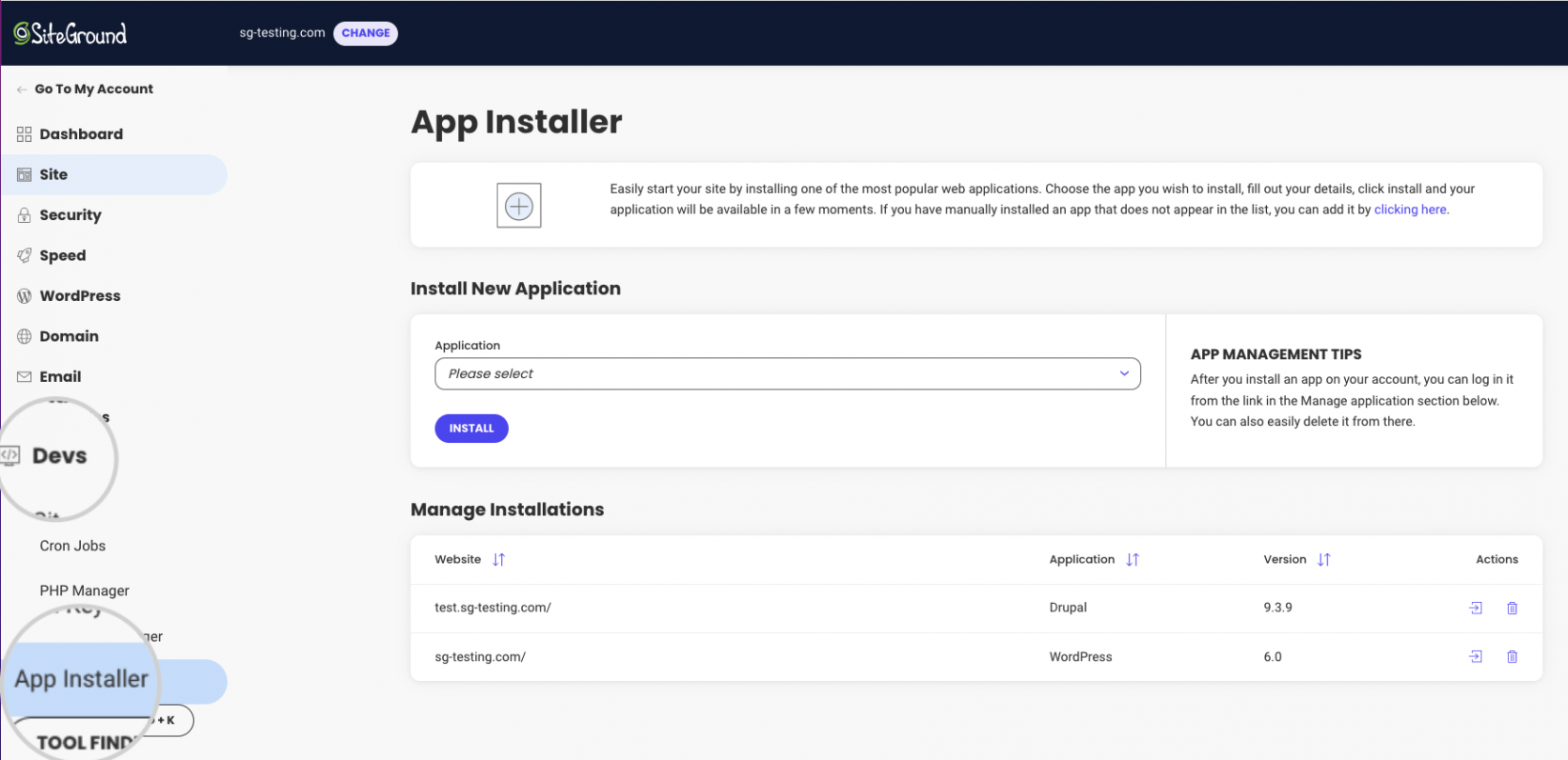Delete the WordPress installation
This screenshot has width=1568, height=760.
coord(1512,656)
